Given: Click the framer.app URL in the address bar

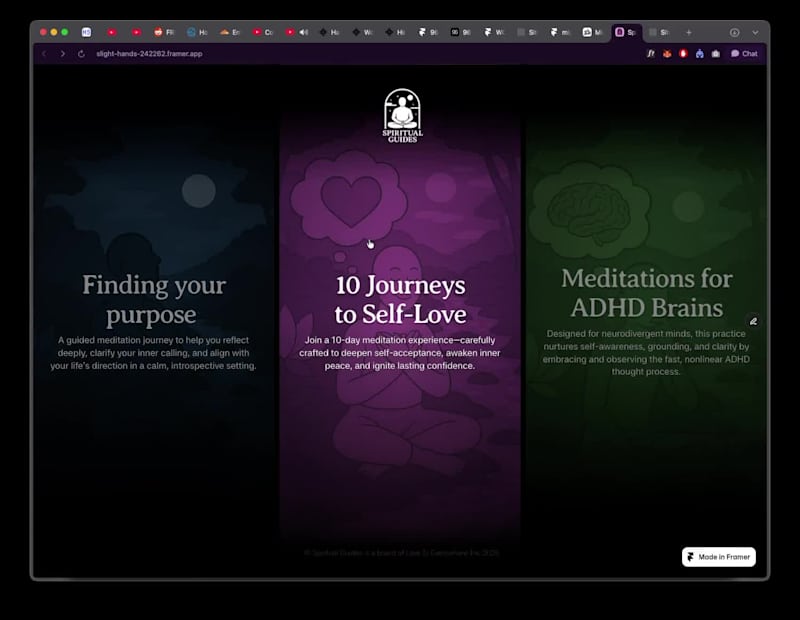Looking at the screenshot, I should point(149,54).
